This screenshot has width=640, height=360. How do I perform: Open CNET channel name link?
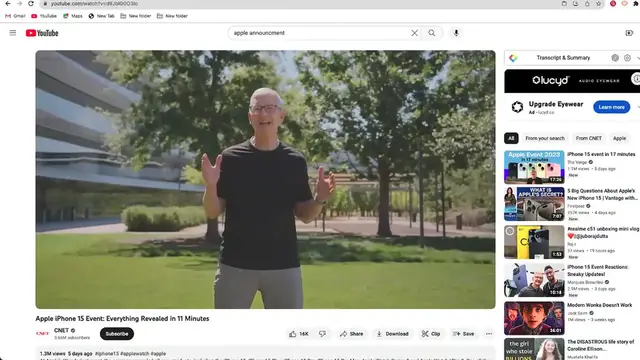click(x=61, y=330)
